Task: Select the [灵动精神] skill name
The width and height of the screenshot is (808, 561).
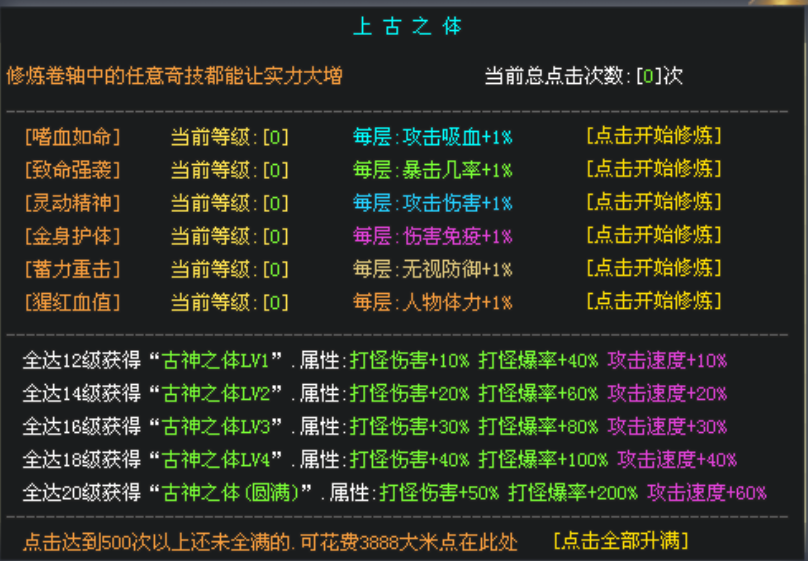Action: coord(73,203)
